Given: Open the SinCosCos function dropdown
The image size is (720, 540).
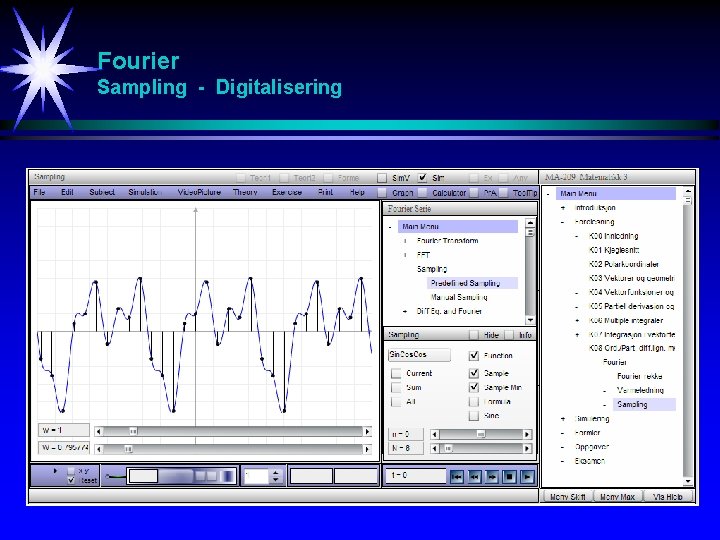Looking at the screenshot, I should click(x=419, y=354).
